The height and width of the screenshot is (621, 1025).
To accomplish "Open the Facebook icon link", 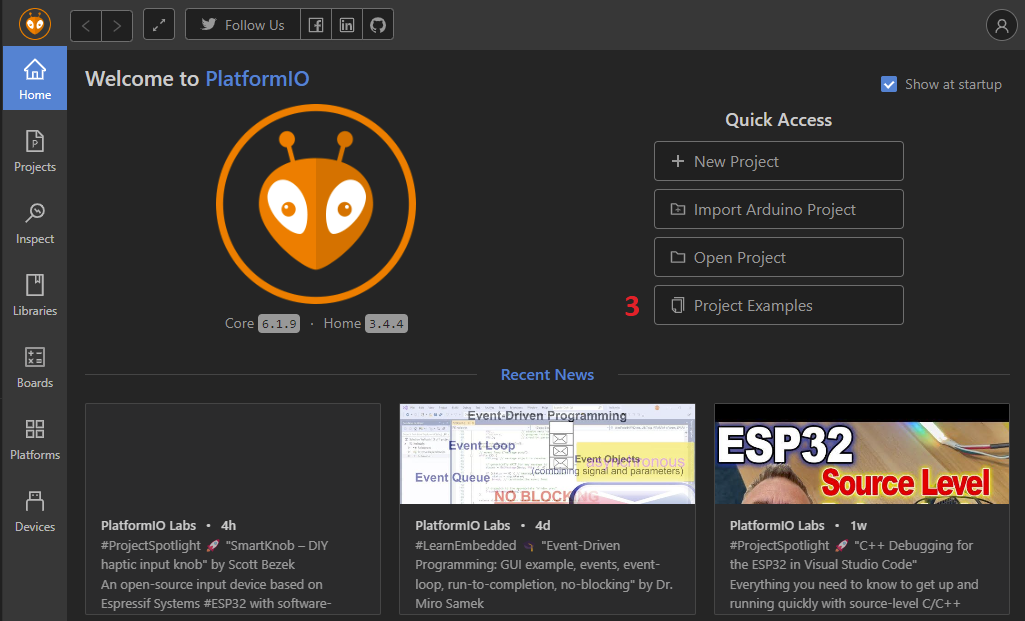I will pyautogui.click(x=316, y=25).
